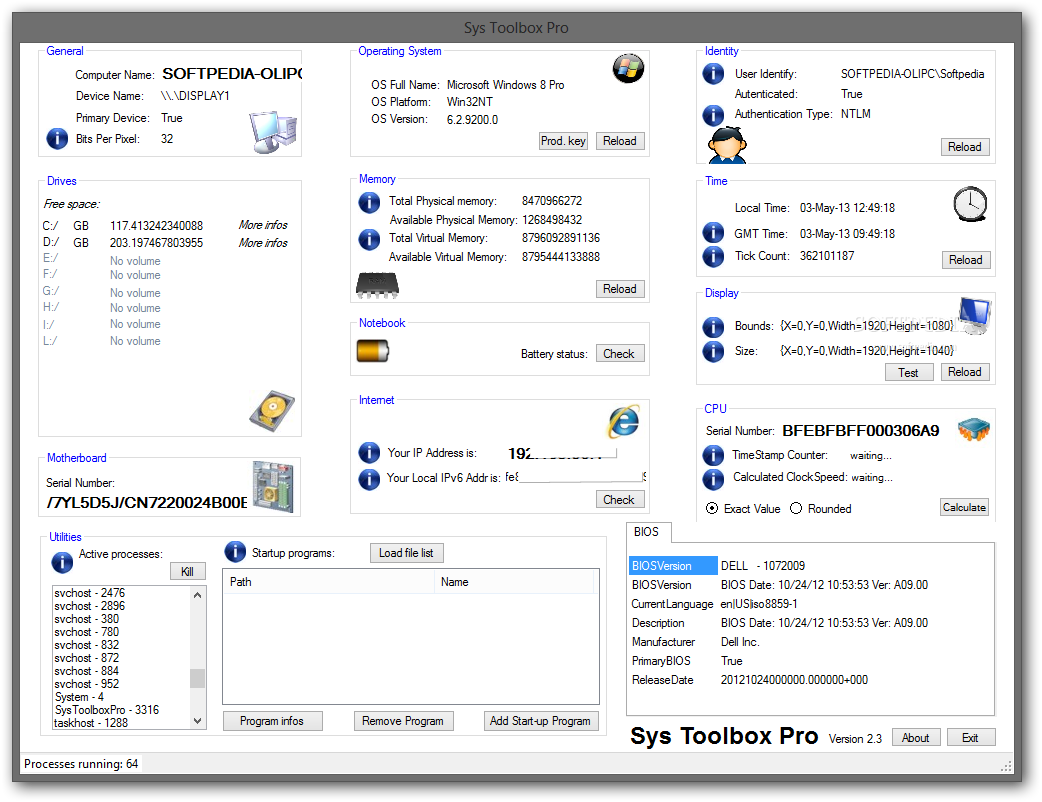The image size is (1042, 802).
Task: Click the hard disk icon in Drives
Action: coord(272,411)
